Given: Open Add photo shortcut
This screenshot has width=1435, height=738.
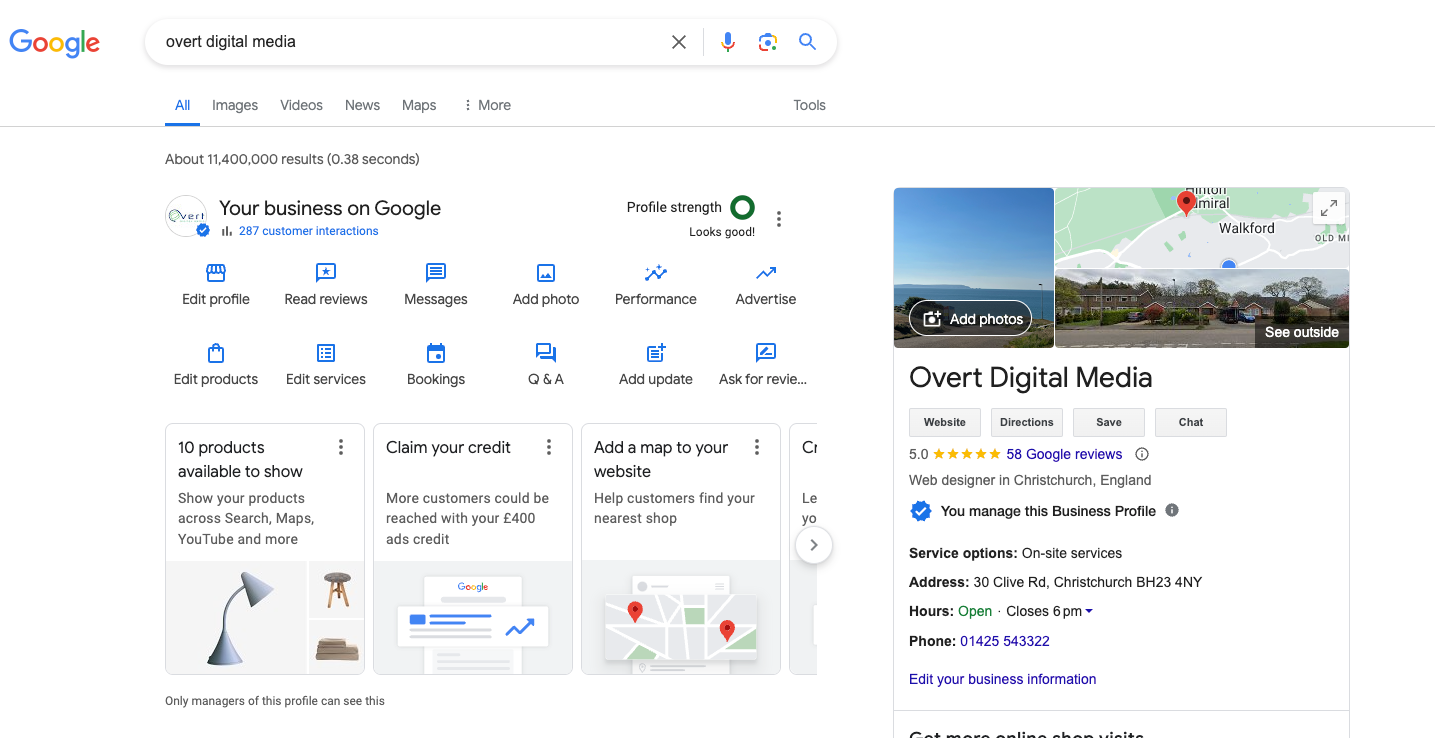Looking at the screenshot, I should click(546, 284).
